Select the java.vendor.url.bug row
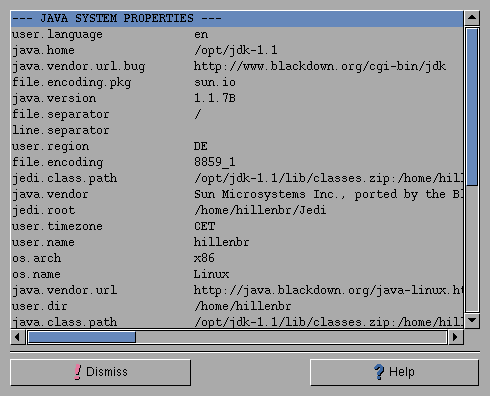The height and width of the screenshot is (396, 490). [x=237, y=66]
